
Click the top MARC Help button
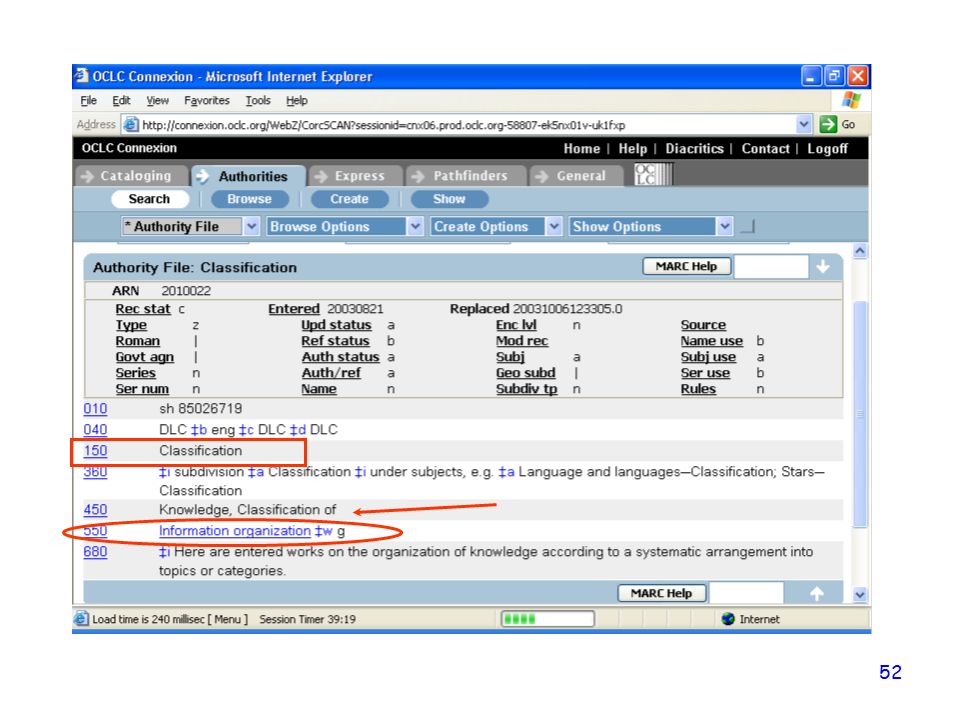pyautogui.click(x=686, y=266)
